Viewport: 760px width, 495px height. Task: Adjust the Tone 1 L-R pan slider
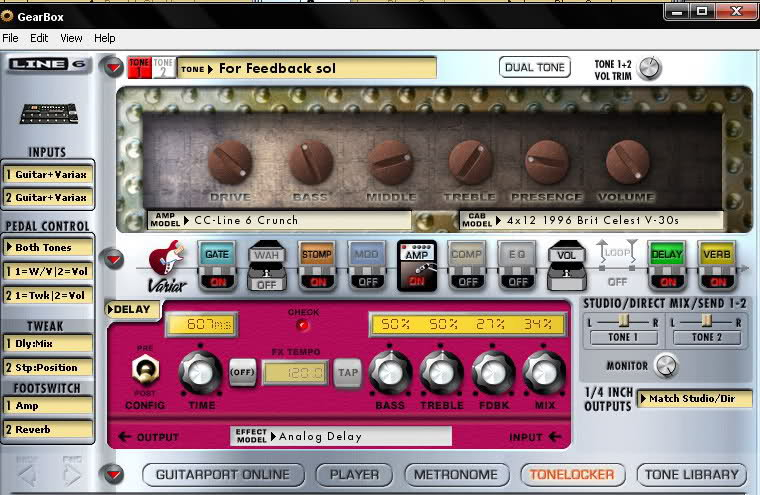621,320
